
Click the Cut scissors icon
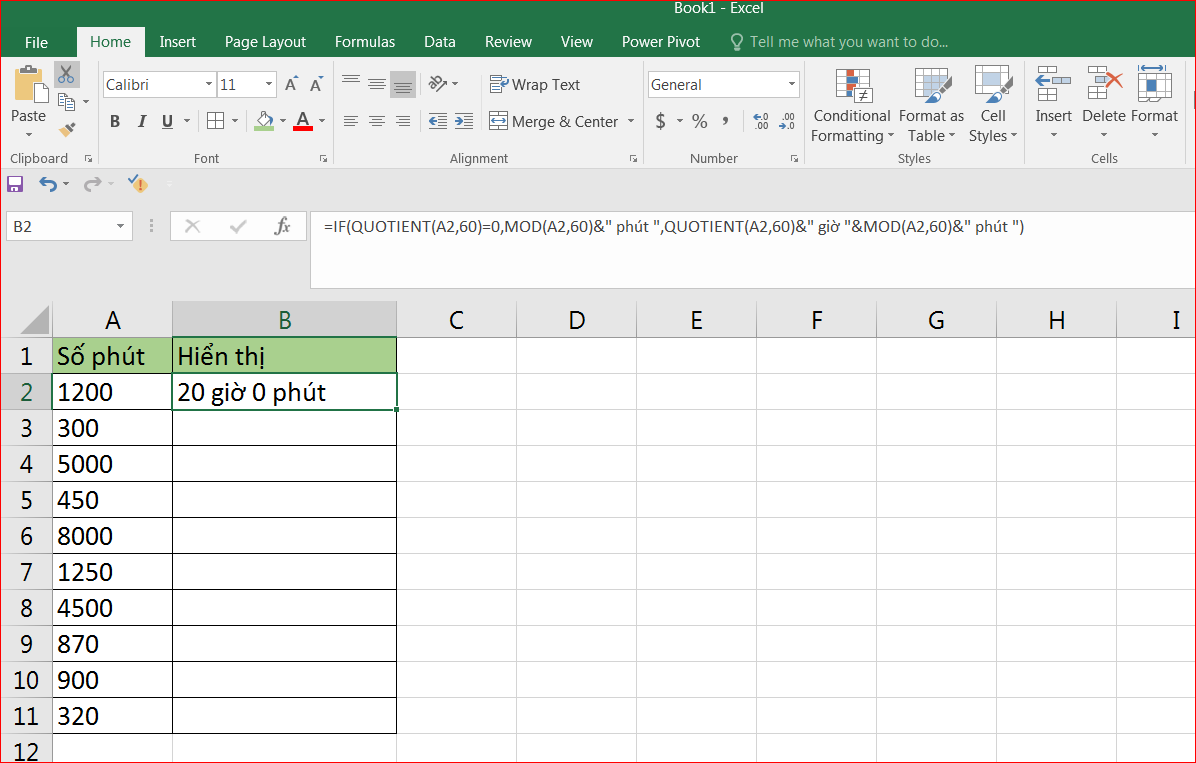click(x=66, y=75)
